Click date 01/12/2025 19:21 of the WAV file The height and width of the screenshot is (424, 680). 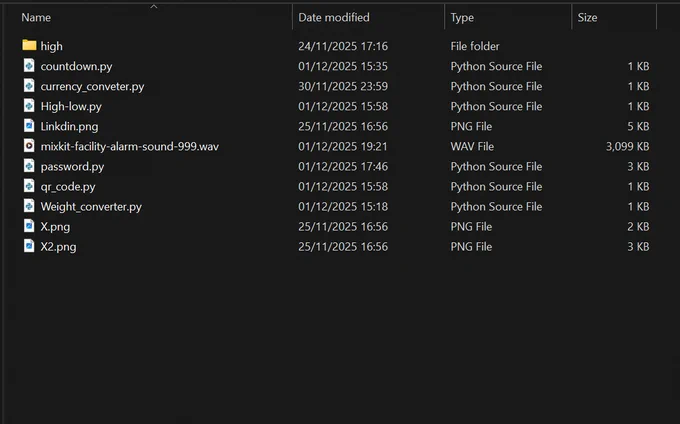[x=343, y=147]
